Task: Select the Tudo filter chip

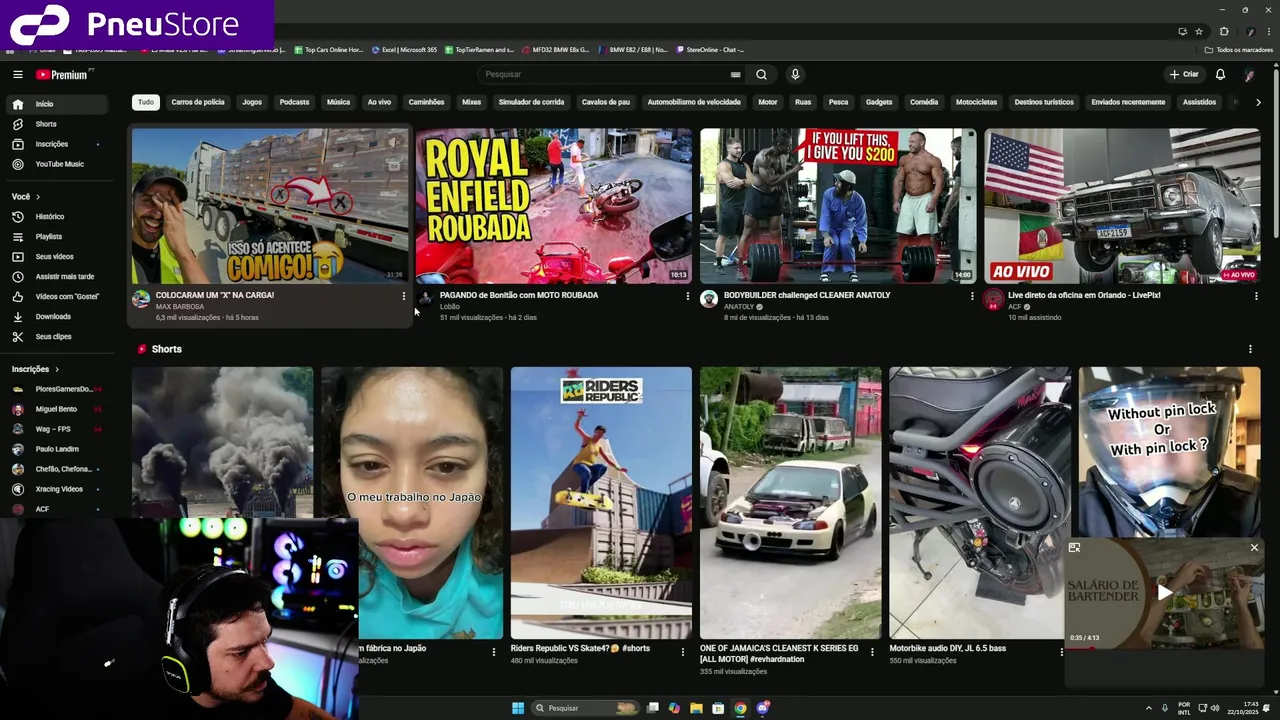Action: click(x=146, y=102)
